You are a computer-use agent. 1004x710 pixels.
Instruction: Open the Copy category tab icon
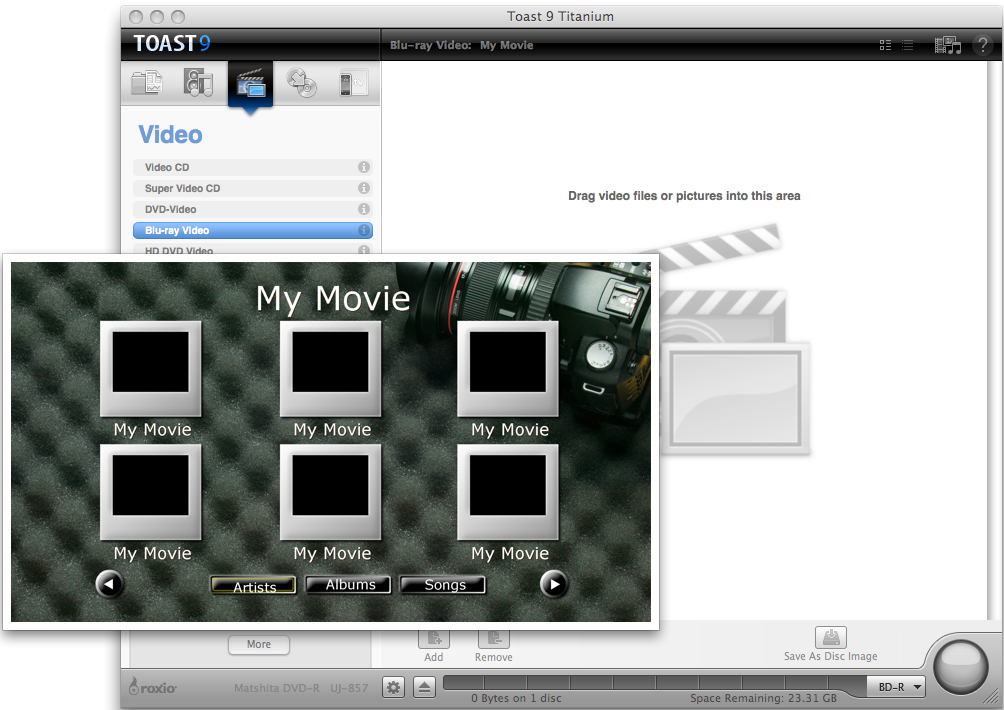point(302,83)
